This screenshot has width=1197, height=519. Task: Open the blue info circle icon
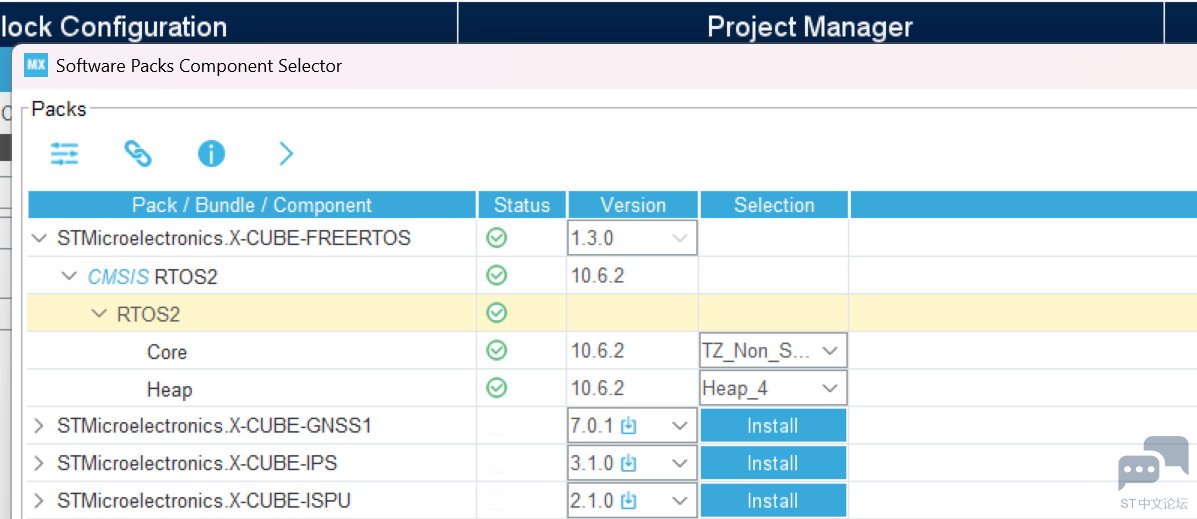[x=211, y=154]
